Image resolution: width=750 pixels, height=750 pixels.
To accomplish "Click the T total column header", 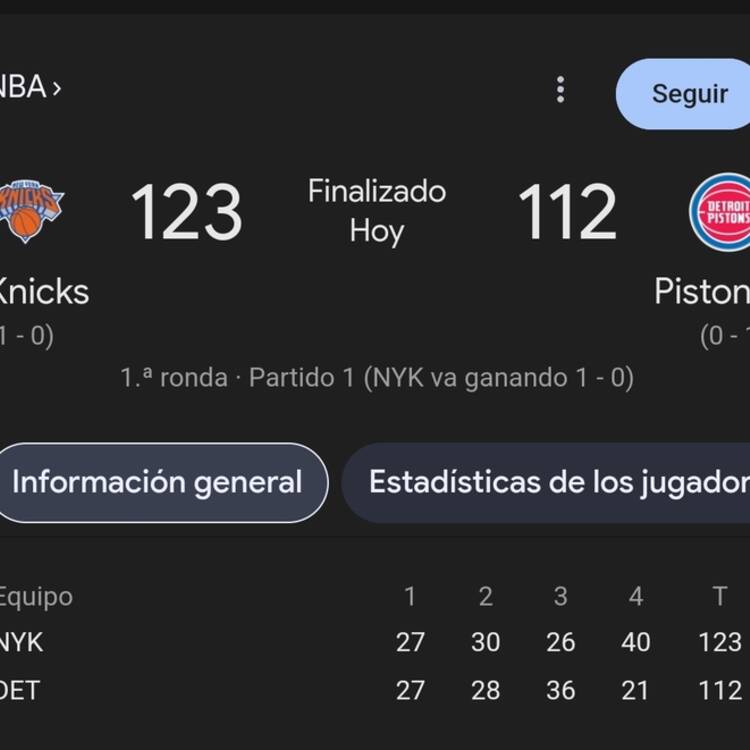I will point(720,596).
